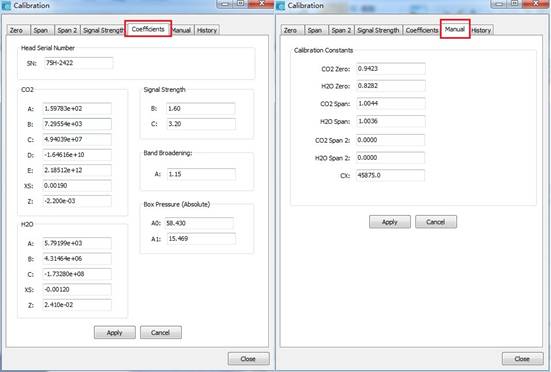The height and width of the screenshot is (372, 551).
Task: Click Apply in the Coefficients panel
Action: click(115, 332)
